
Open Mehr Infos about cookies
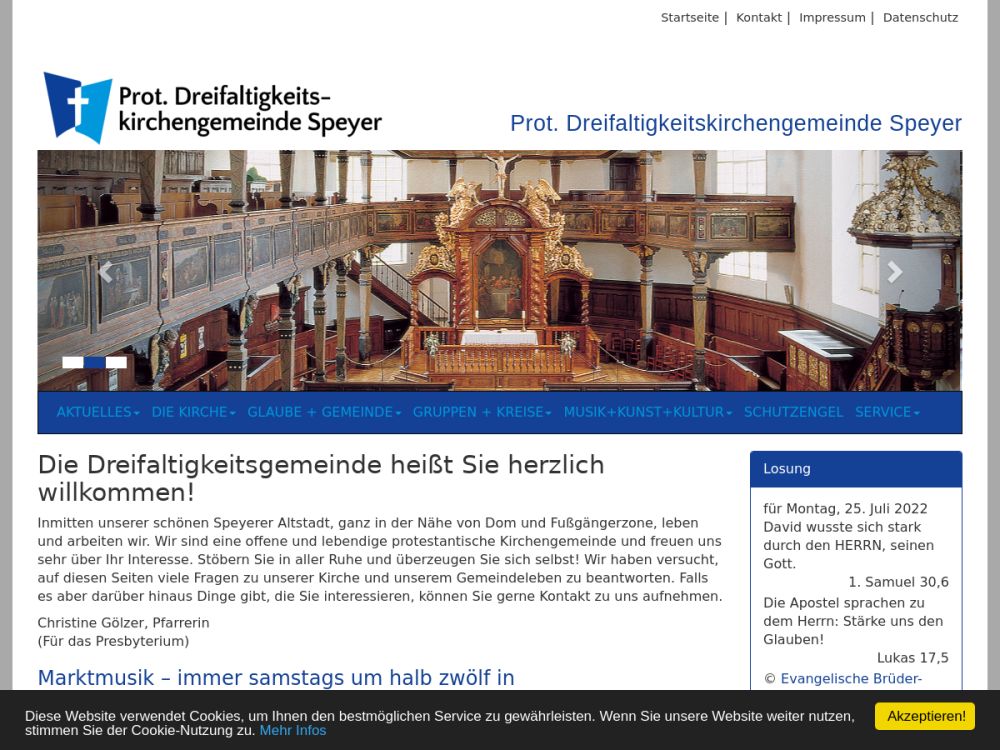coord(293,731)
